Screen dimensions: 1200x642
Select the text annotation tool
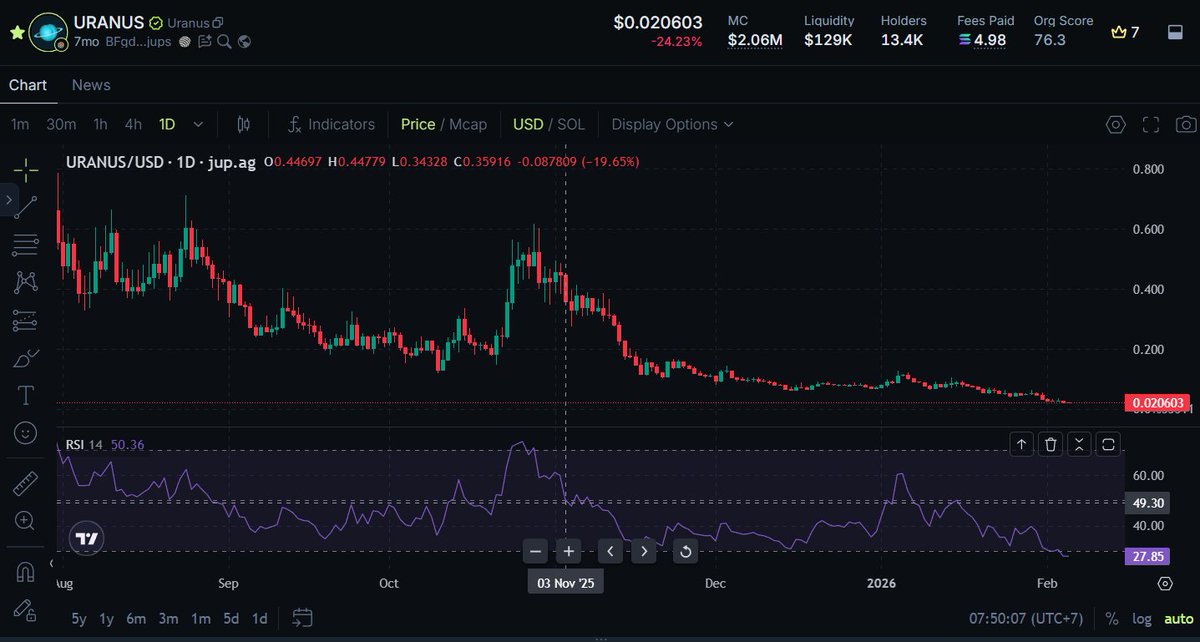(26, 396)
